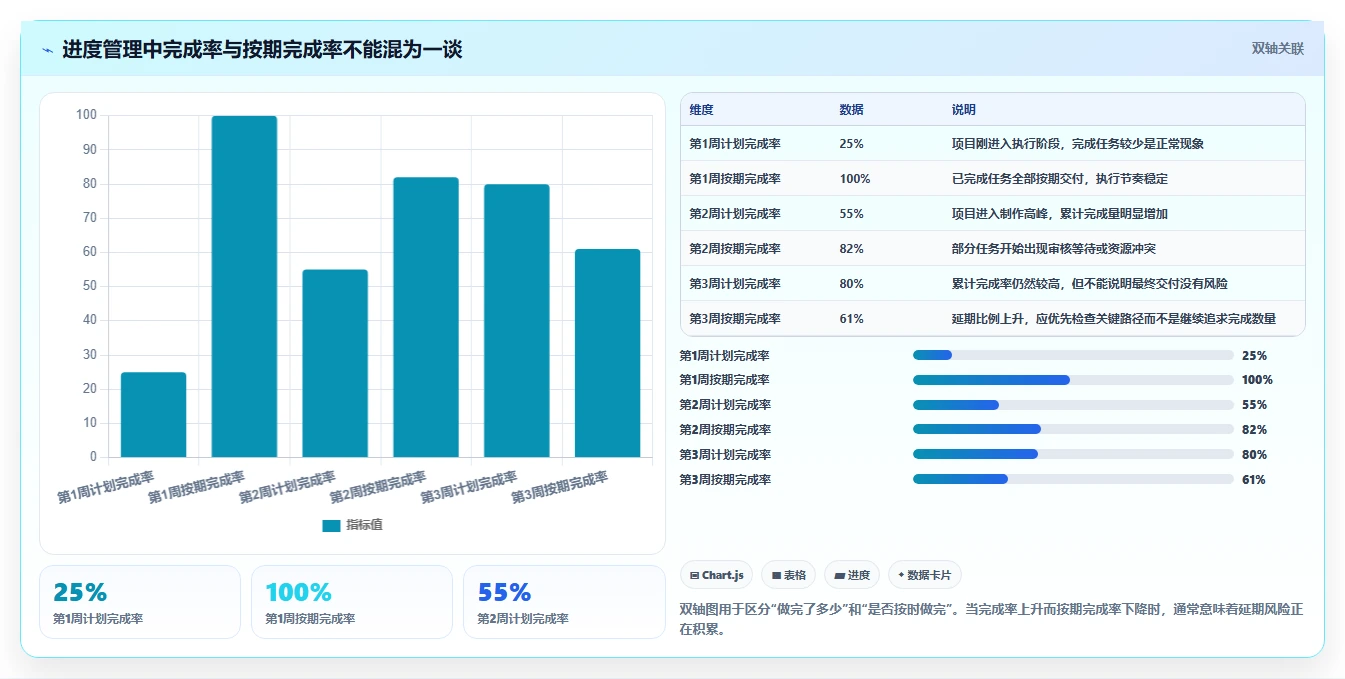Click the footer paragraph starting with 双轴图用于区分
Viewport: 1345px width, 679px height.
point(991,619)
